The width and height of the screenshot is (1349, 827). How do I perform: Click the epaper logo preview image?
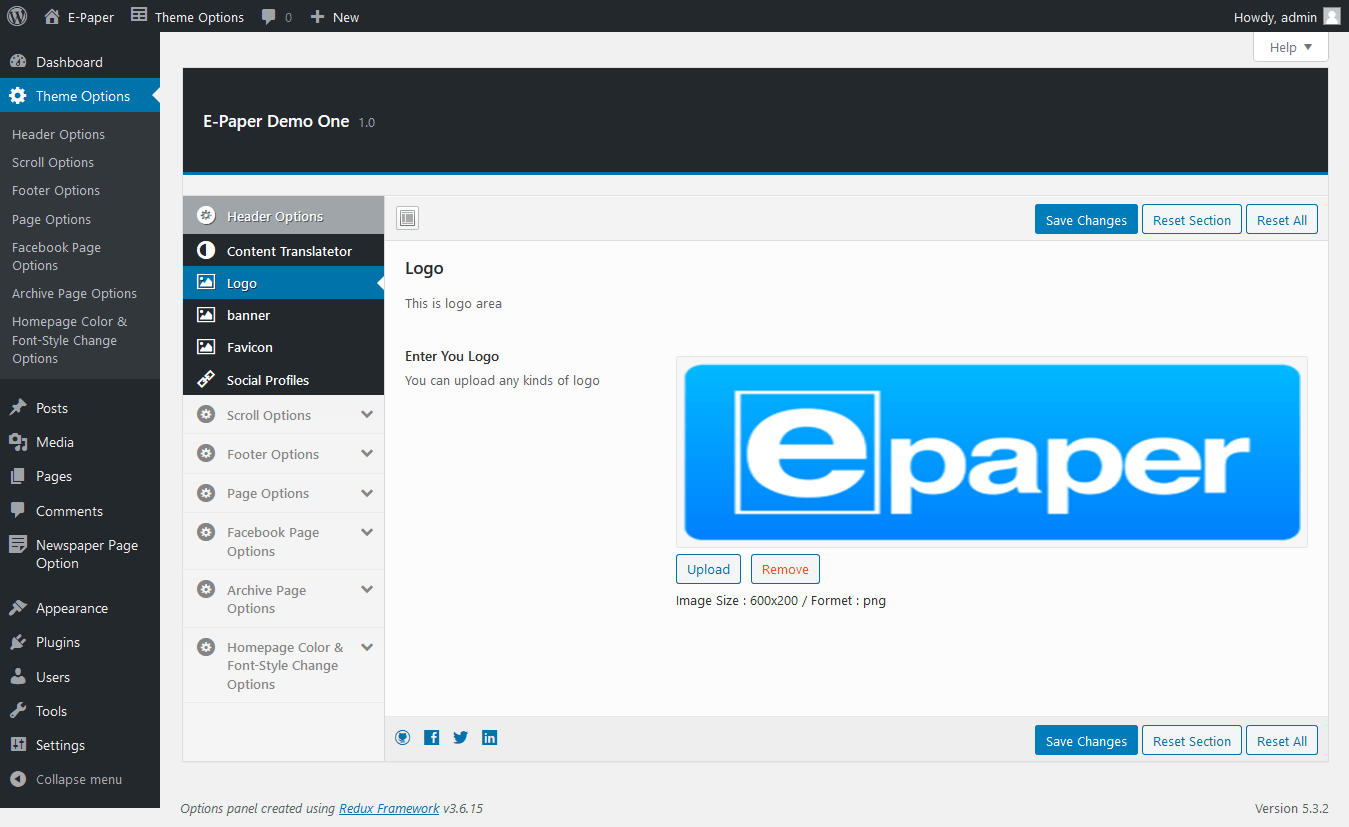[992, 452]
